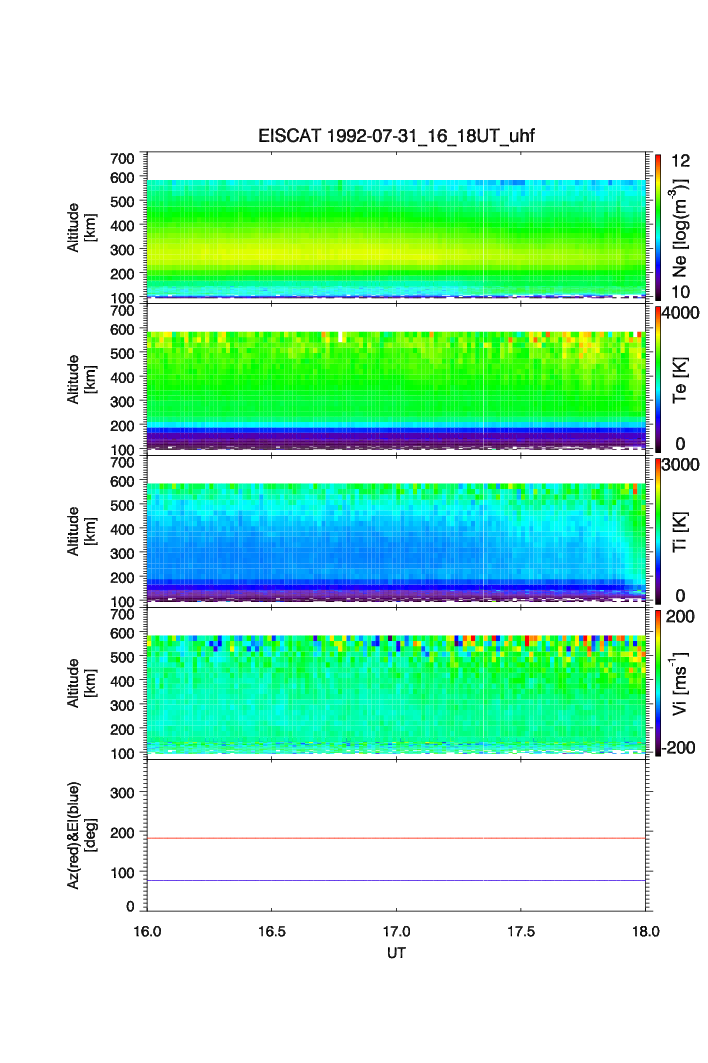Click the Altitude [km] label of Ti panel
Image resolution: width=708 pixels, height=1063 pixels.
(x=81, y=532)
